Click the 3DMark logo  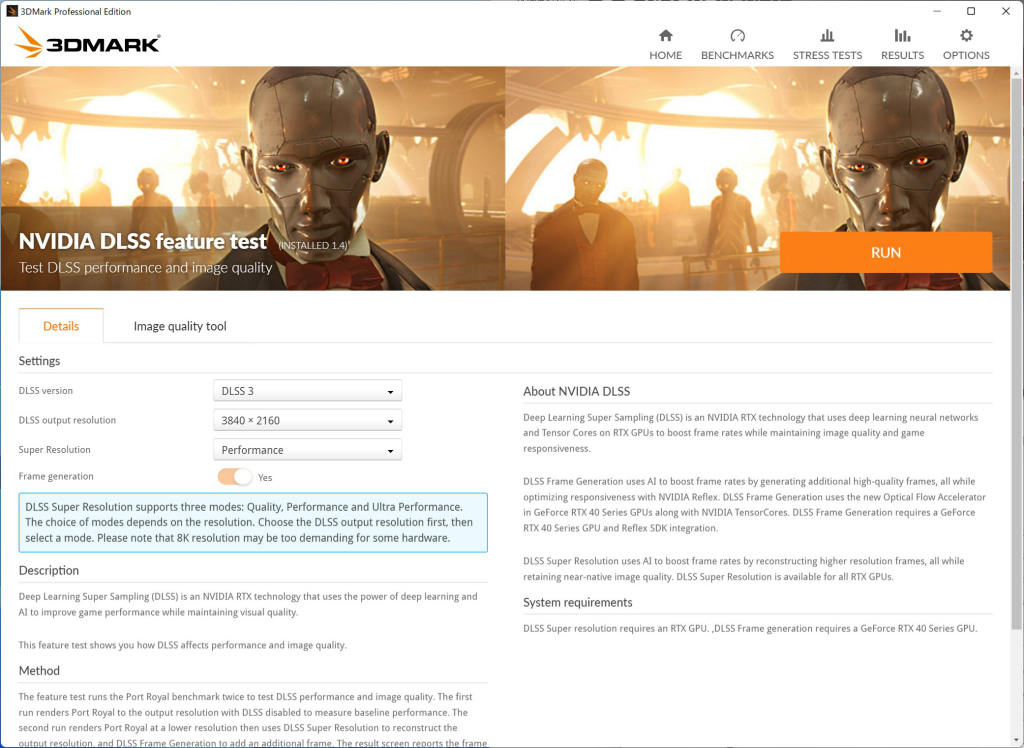pyautogui.click(x=88, y=42)
